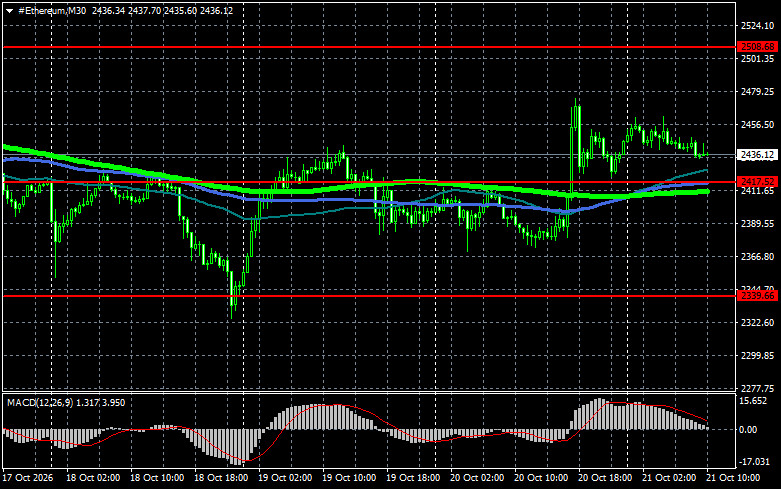This screenshot has height=489, width=781.
Task: Click the #Ethereum,M30 chart title
Action: pyautogui.click(x=52, y=10)
